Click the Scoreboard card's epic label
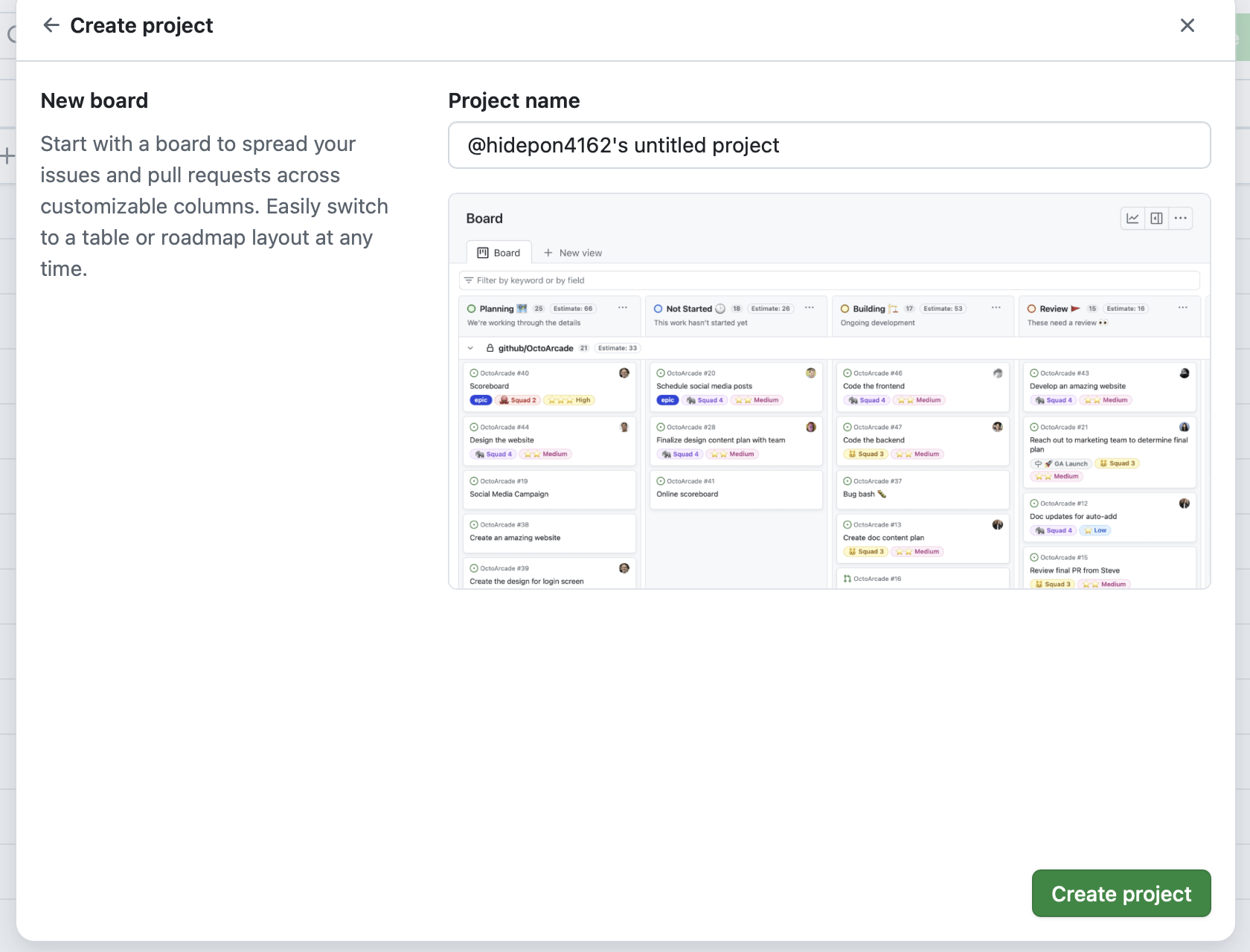Screen dimensions: 1250x952 pyautogui.click(x=481, y=400)
